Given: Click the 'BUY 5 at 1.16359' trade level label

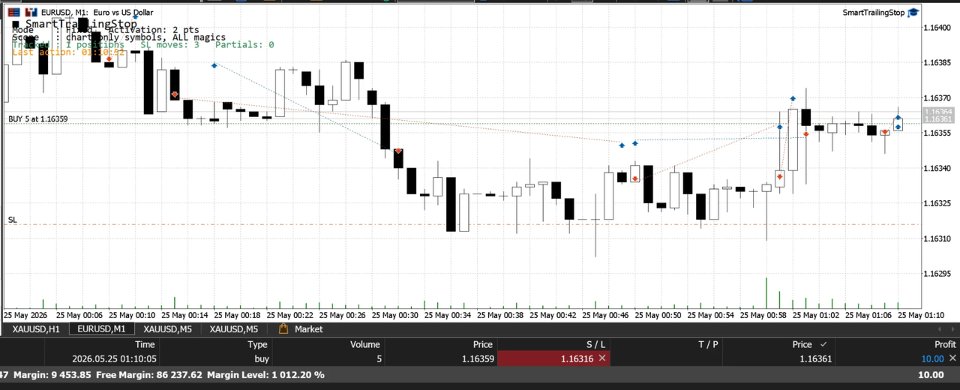Looking at the screenshot, I should pyautogui.click(x=38, y=119).
